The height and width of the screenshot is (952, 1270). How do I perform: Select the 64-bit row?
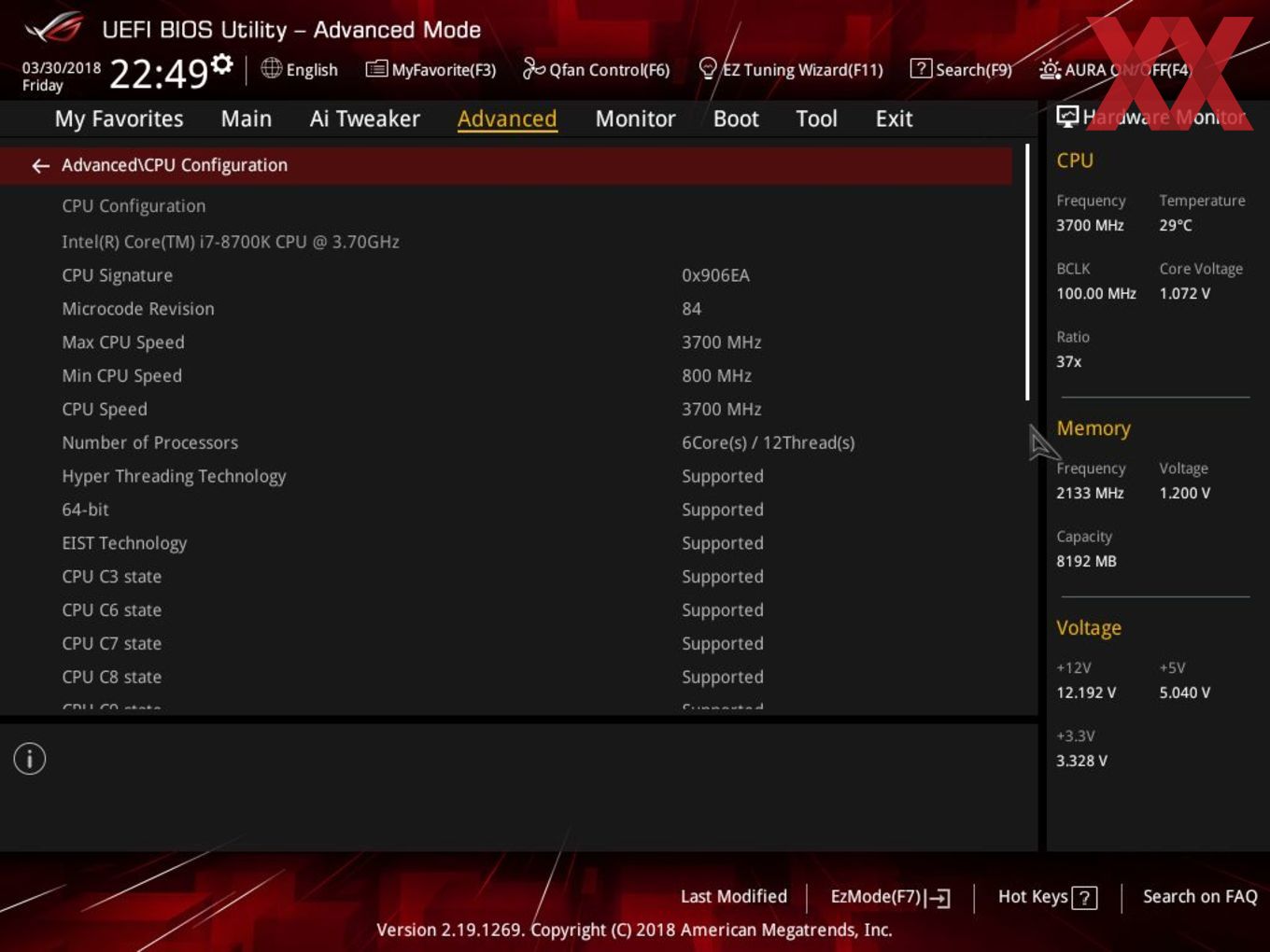point(504,511)
